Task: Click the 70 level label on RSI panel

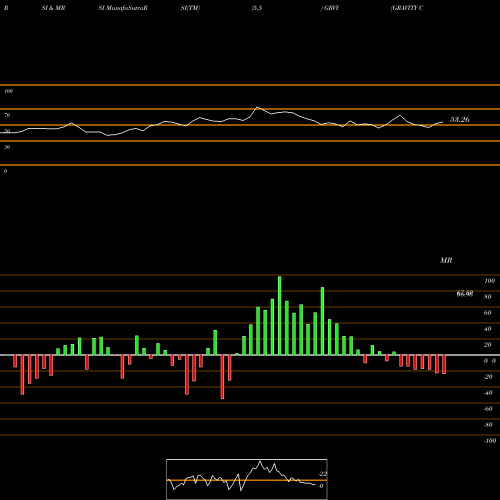Action: pyautogui.click(x=7, y=115)
